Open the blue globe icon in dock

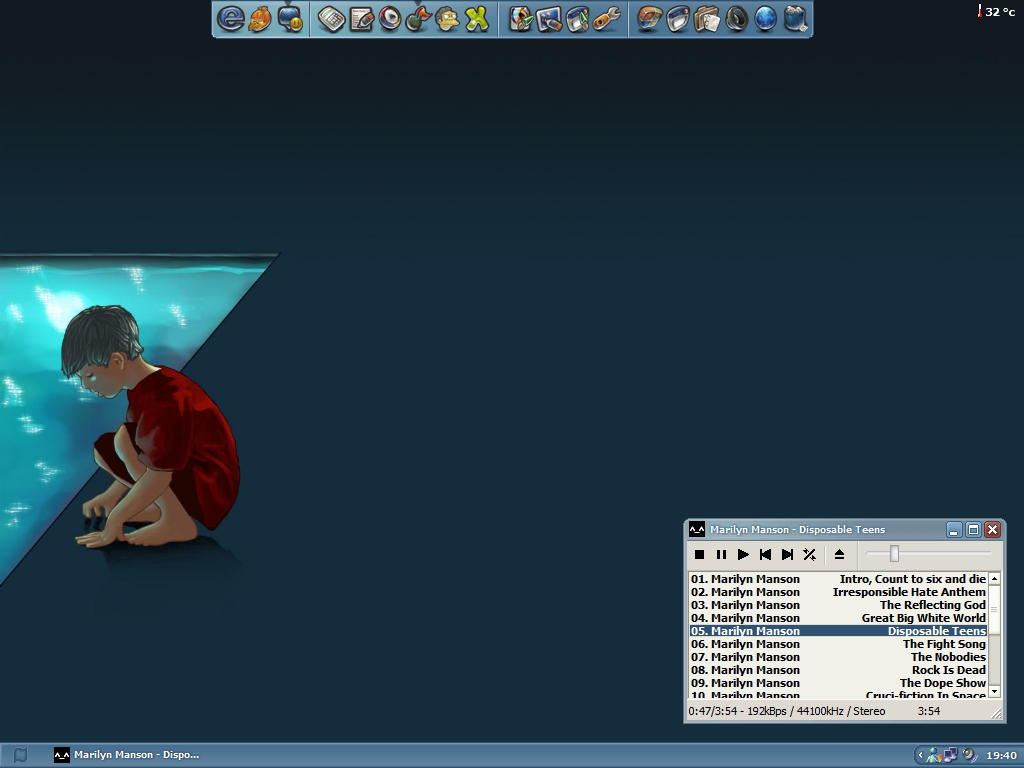(x=765, y=19)
